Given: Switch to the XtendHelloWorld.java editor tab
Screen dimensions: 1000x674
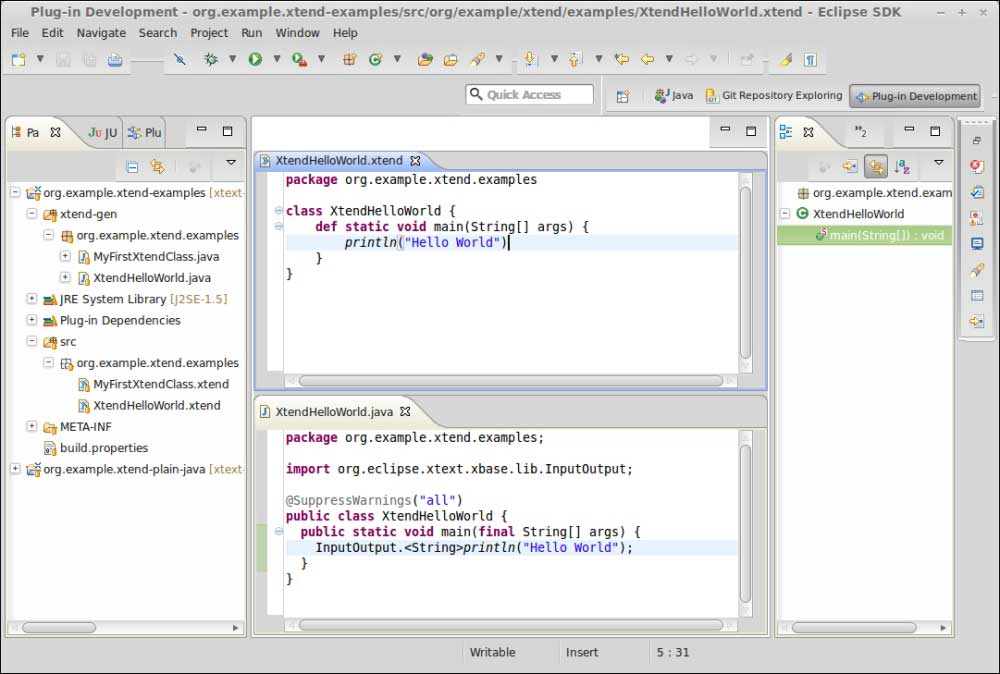Looking at the screenshot, I should tap(335, 411).
